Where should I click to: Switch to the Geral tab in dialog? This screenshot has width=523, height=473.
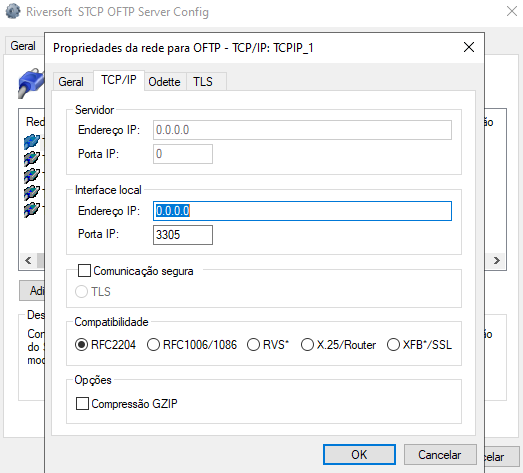point(72,82)
